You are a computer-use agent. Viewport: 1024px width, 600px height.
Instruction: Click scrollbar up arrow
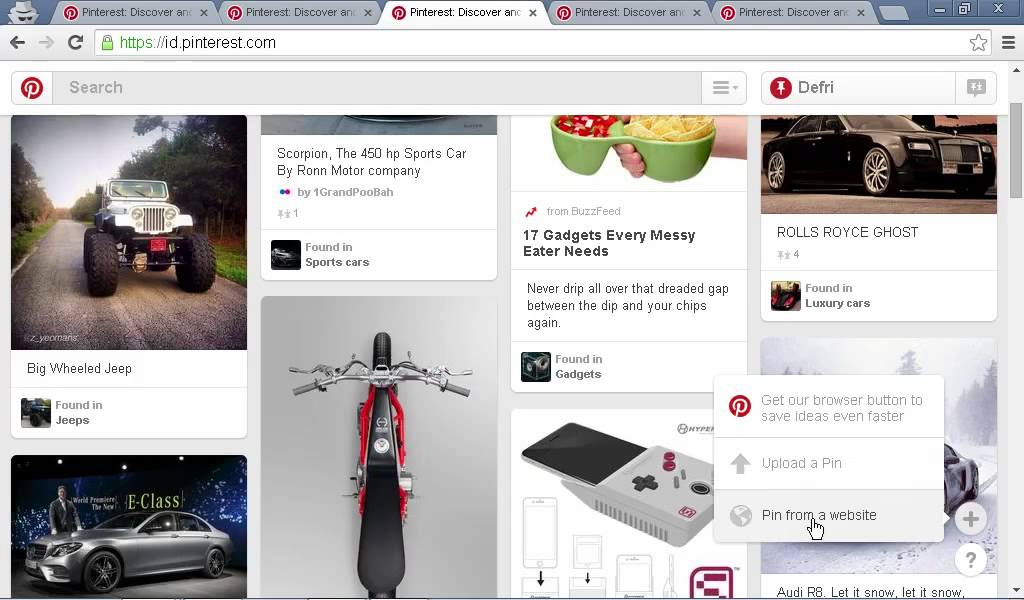[x=1016, y=69]
